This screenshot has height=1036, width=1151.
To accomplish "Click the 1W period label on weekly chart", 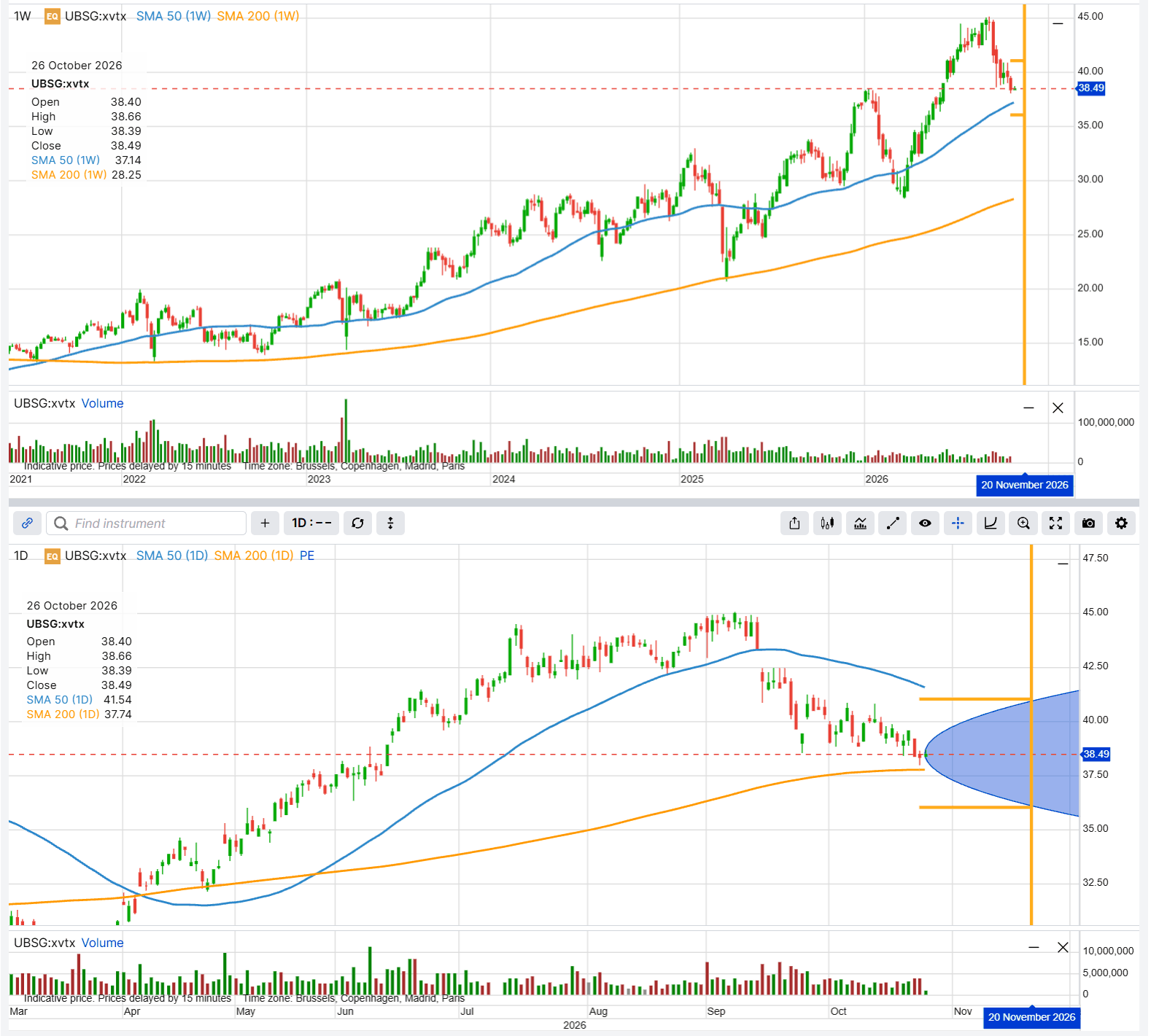I will point(23,16).
